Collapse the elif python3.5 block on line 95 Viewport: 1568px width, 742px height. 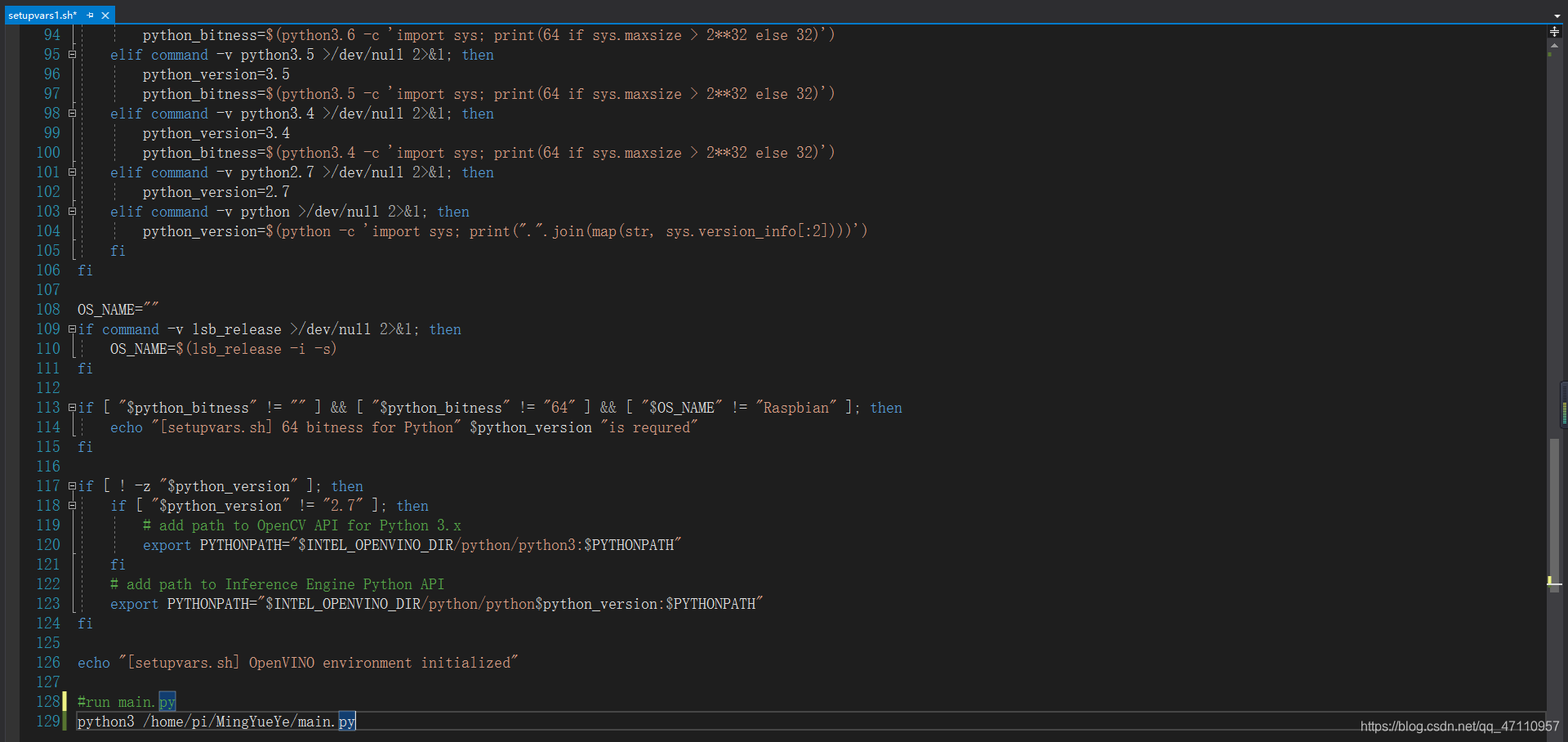tap(72, 55)
